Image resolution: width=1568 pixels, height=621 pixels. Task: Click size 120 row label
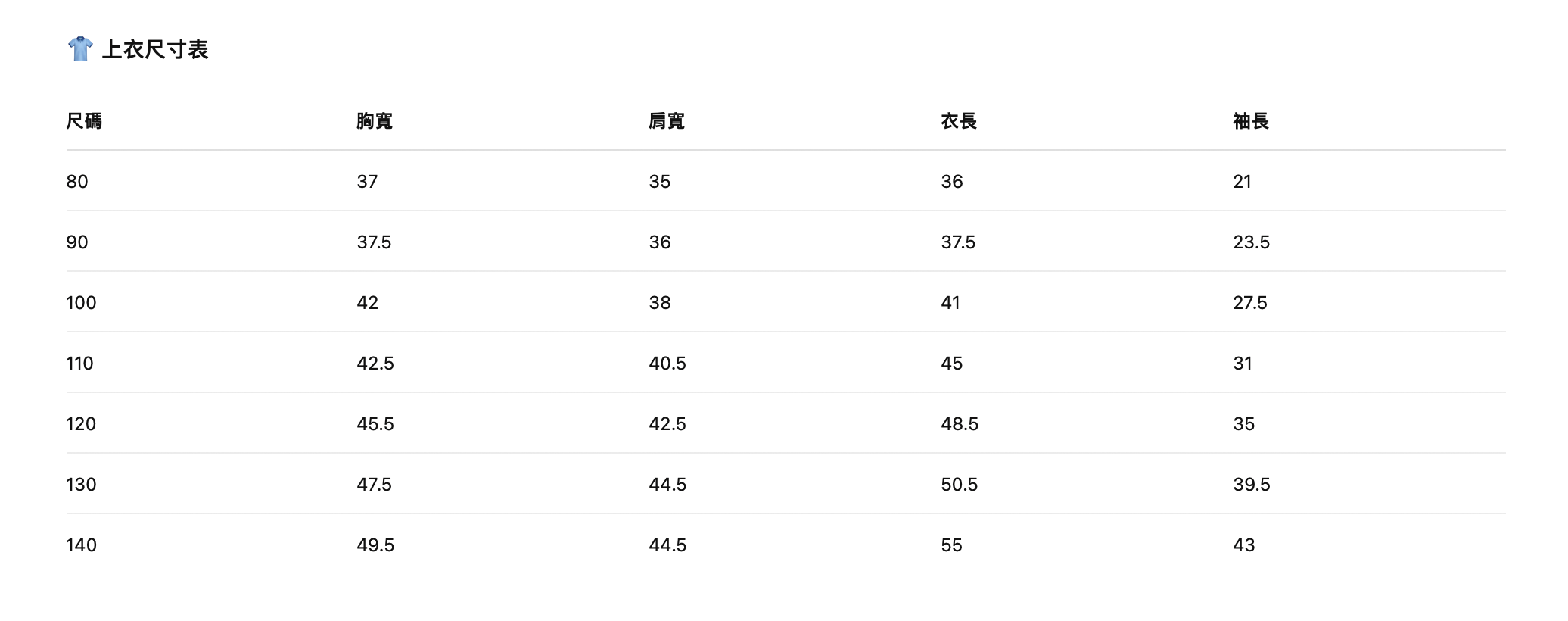81,424
